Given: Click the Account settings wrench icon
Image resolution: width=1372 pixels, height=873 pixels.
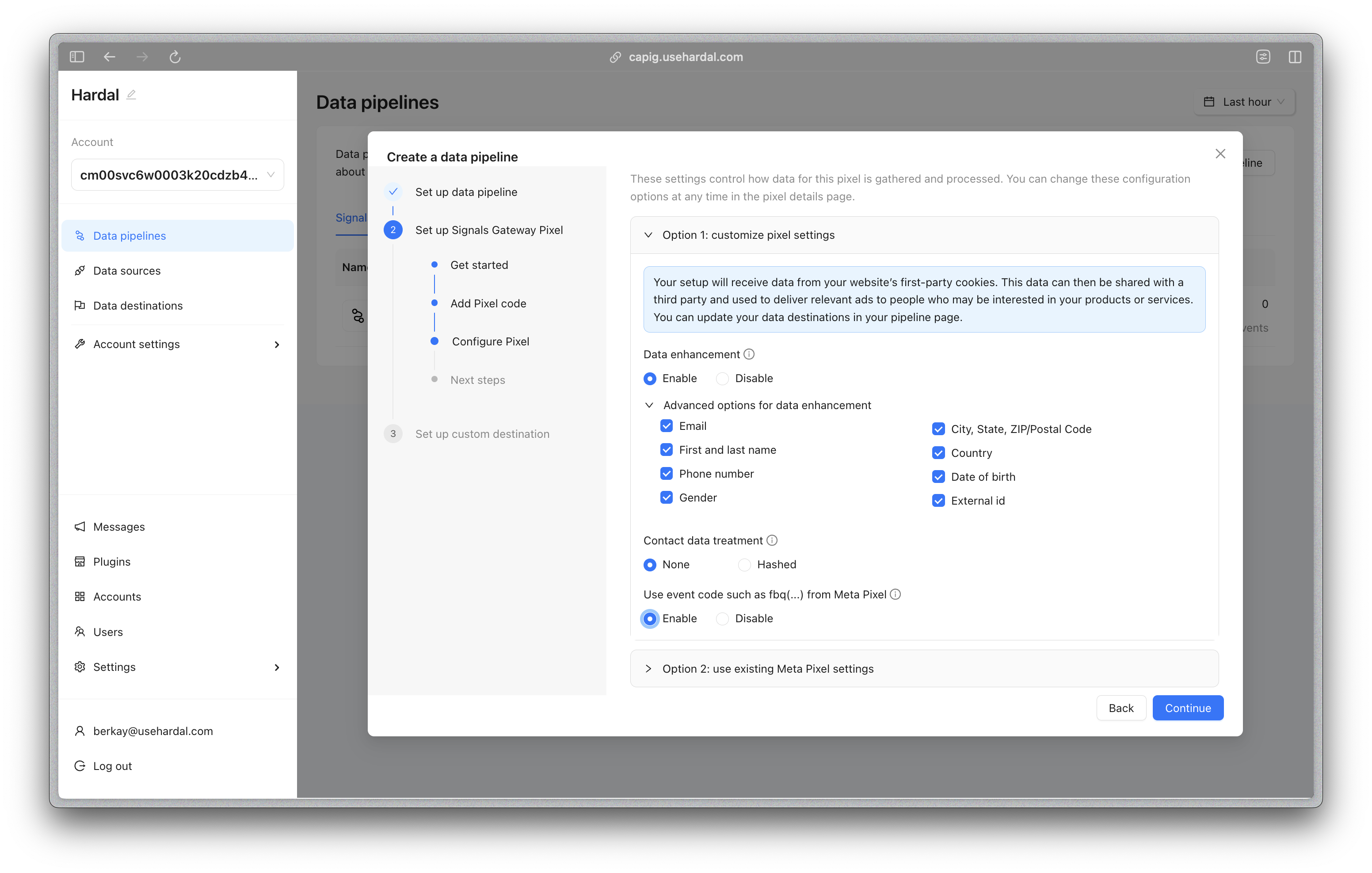Looking at the screenshot, I should coord(80,344).
